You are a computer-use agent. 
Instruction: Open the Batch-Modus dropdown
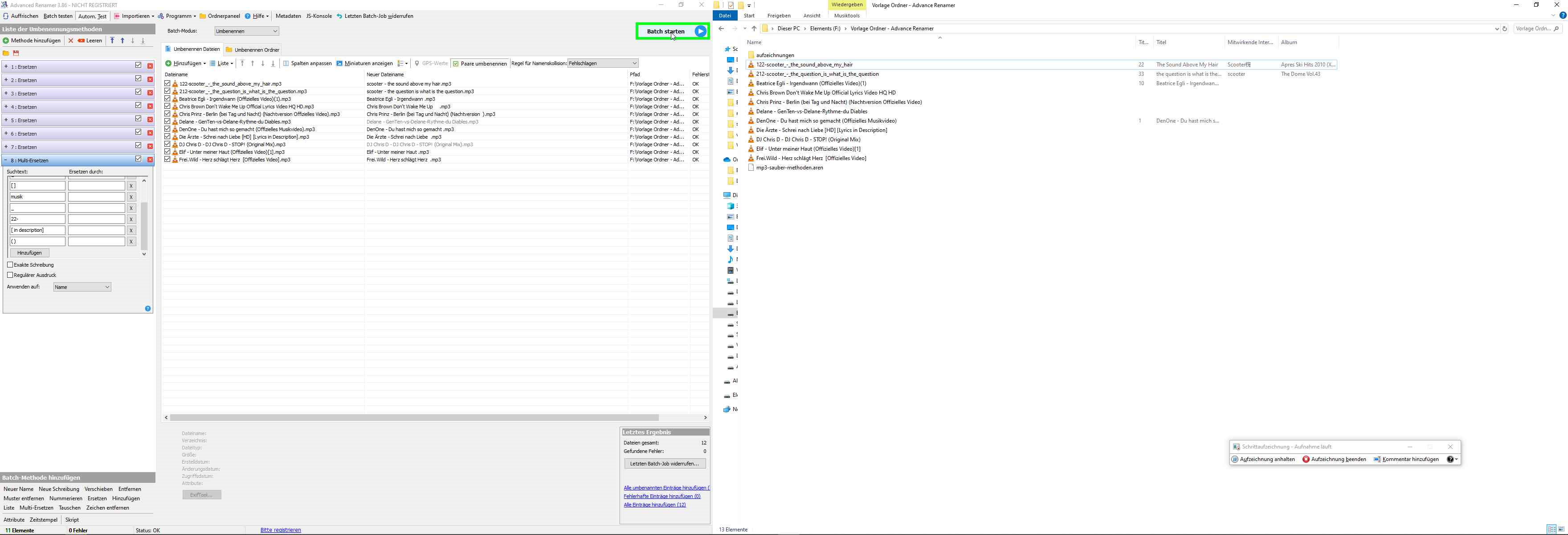pyautogui.click(x=246, y=31)
